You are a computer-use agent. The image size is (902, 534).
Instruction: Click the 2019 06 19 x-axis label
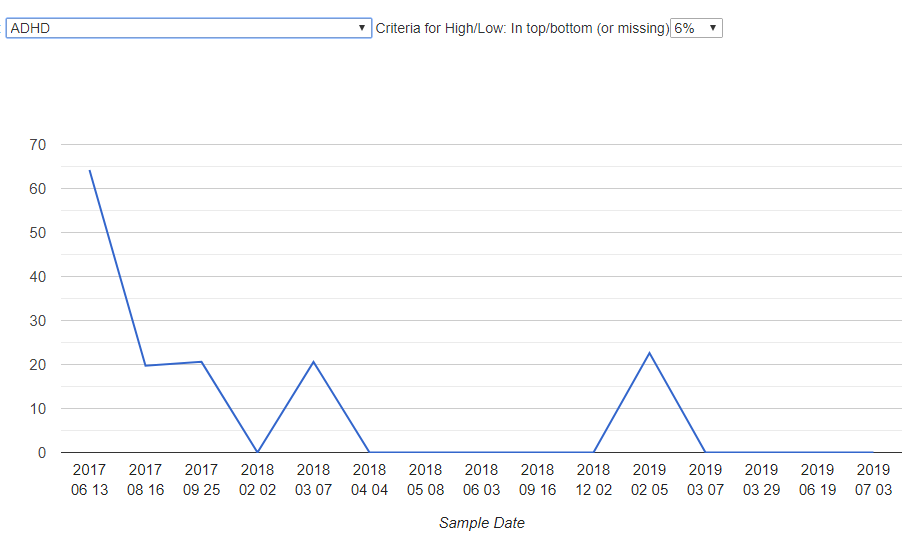(x=817, y=480)
